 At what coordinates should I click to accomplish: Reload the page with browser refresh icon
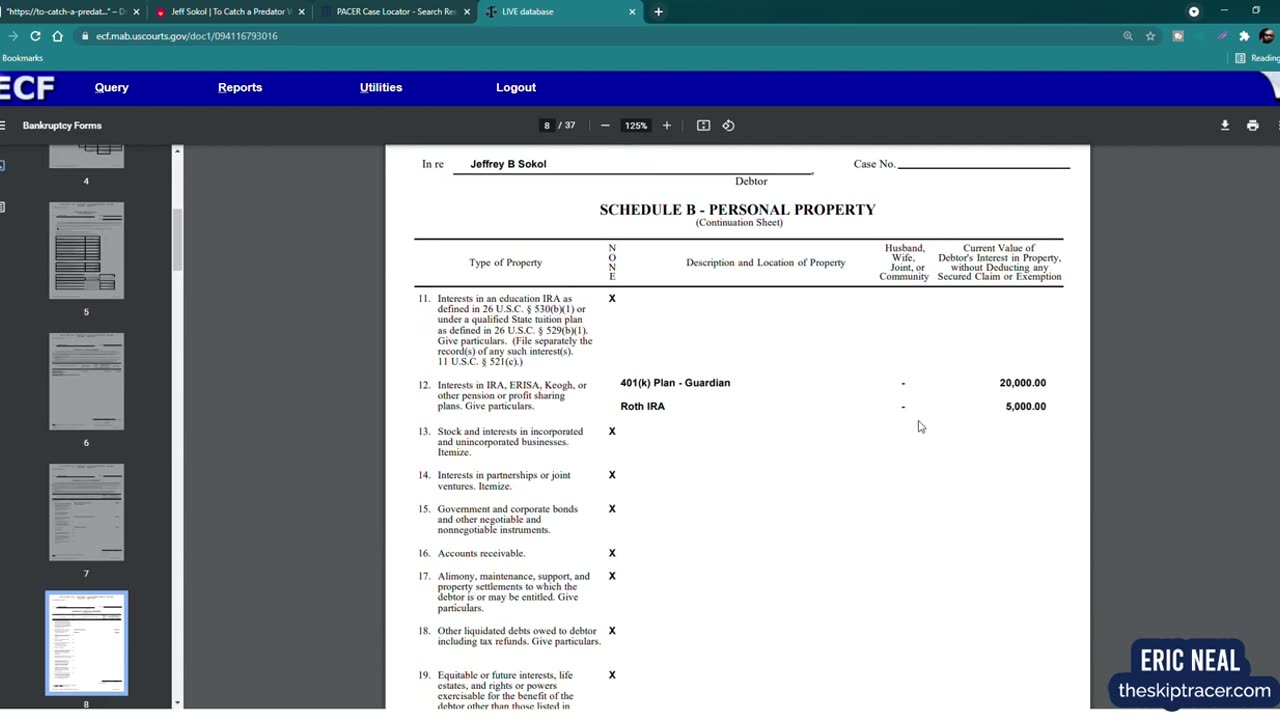tap(35, 36)
